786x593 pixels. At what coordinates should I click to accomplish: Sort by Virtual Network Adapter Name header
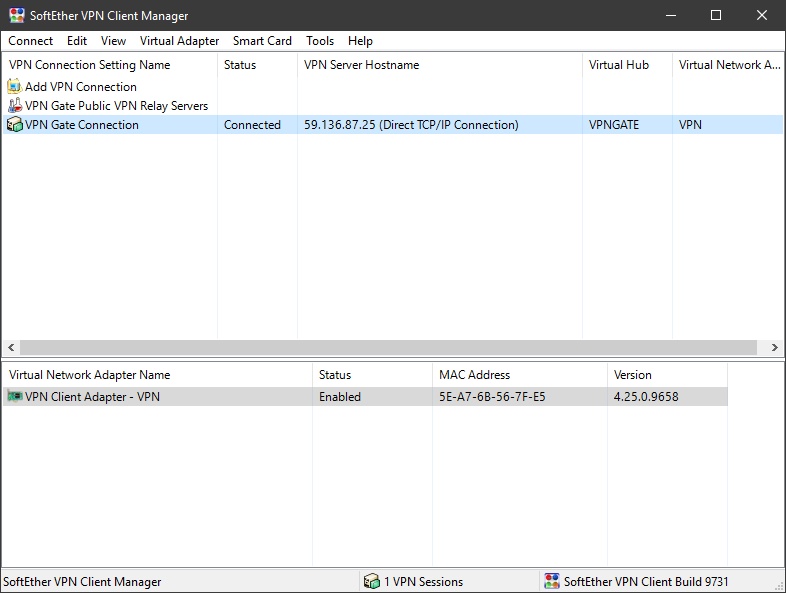pyautogui.click(x=157, y=375)
